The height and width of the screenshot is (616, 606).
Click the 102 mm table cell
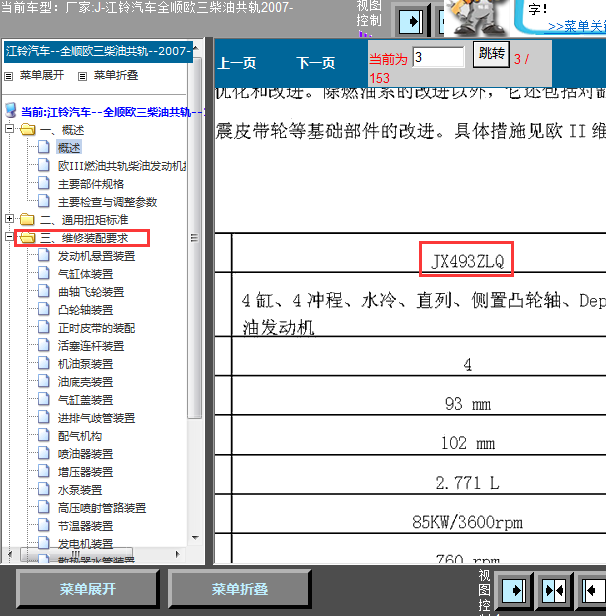pyautogui.click(x=467, y=443)
